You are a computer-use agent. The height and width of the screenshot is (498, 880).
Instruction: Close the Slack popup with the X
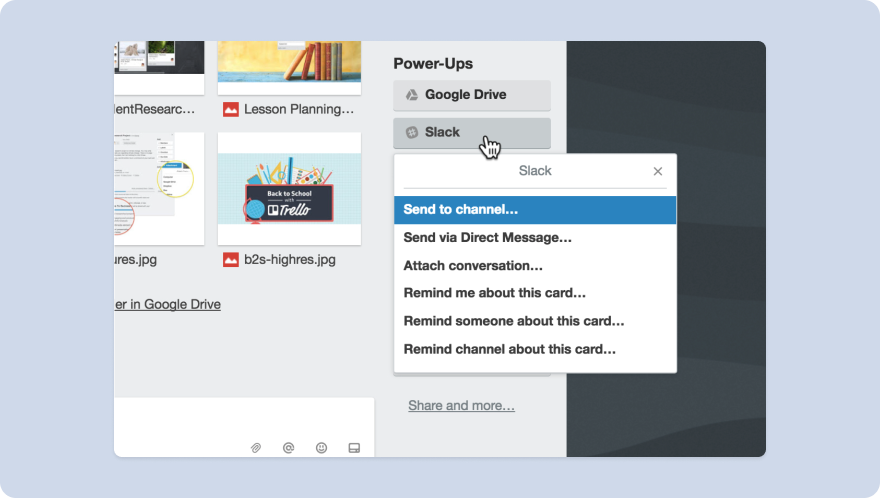657,171
